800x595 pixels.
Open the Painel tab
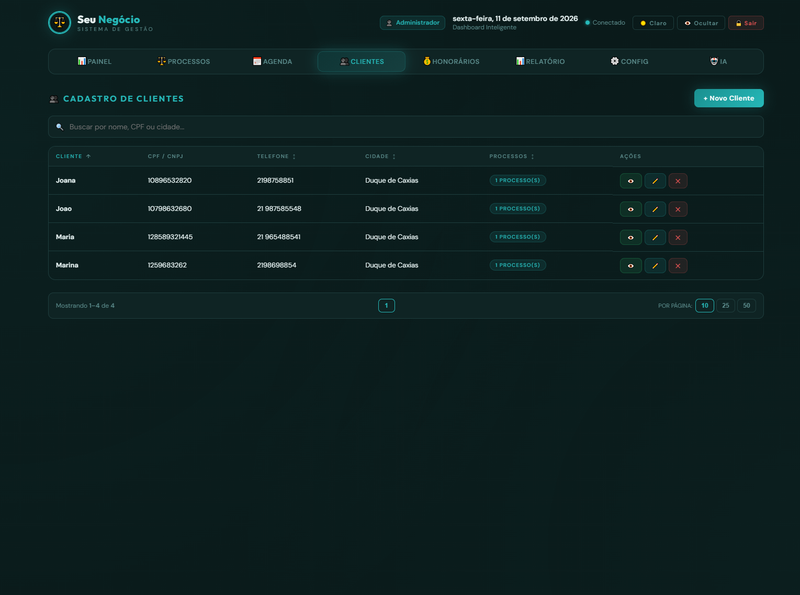tap(94, 61)
